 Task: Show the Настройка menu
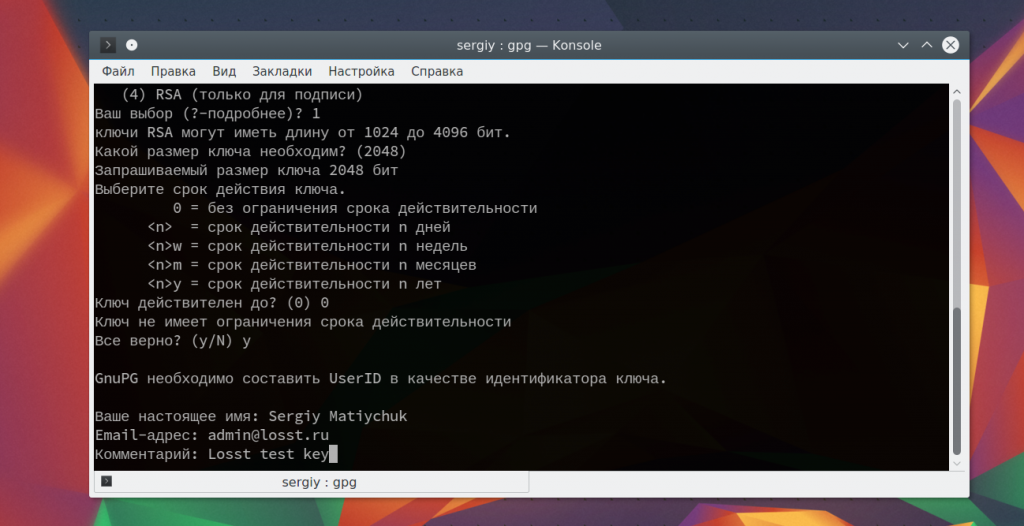tap(361, 71)
